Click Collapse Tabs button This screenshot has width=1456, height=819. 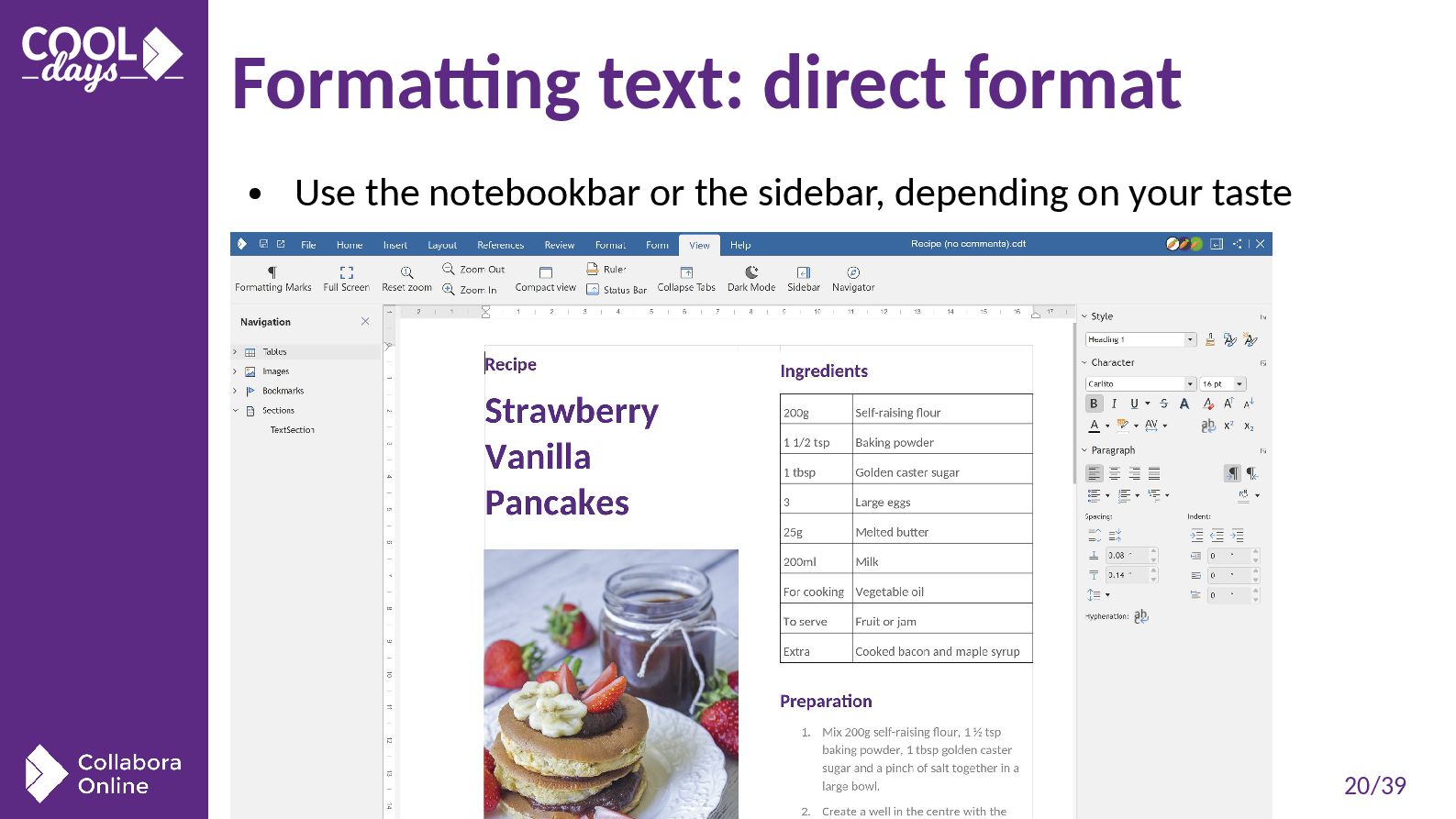click(x=686, y=279)
